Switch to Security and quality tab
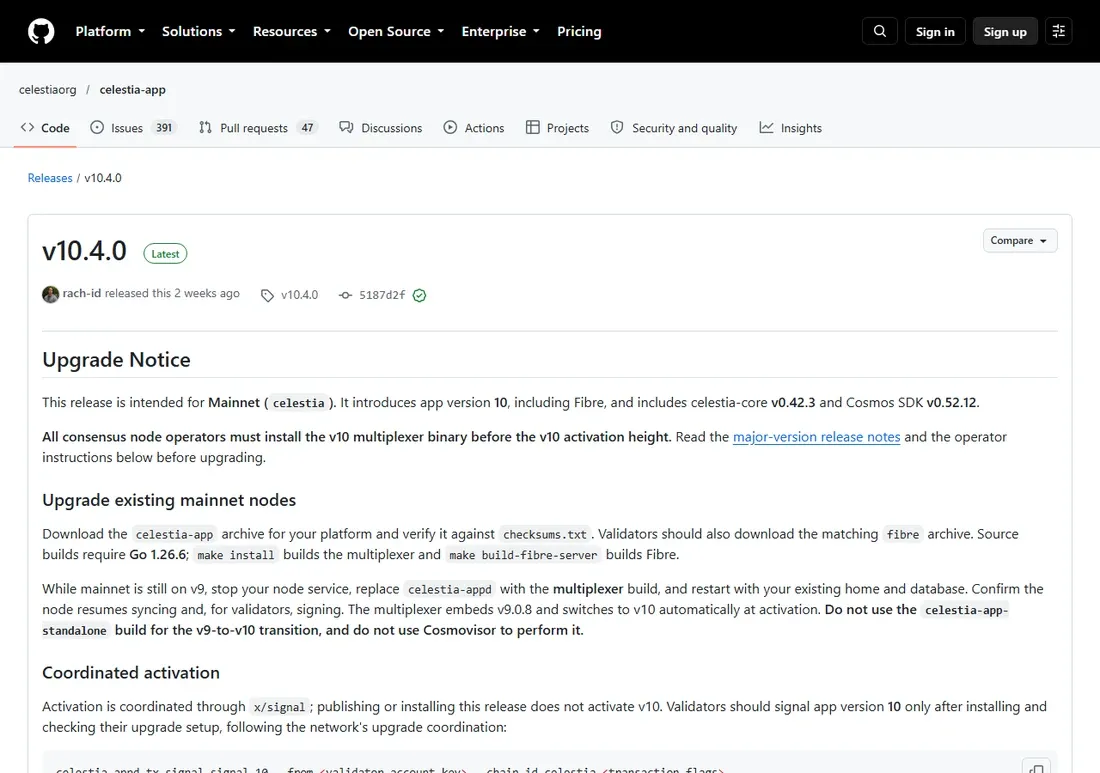The height and width of the screenshot is (773, 1100). 674,128
